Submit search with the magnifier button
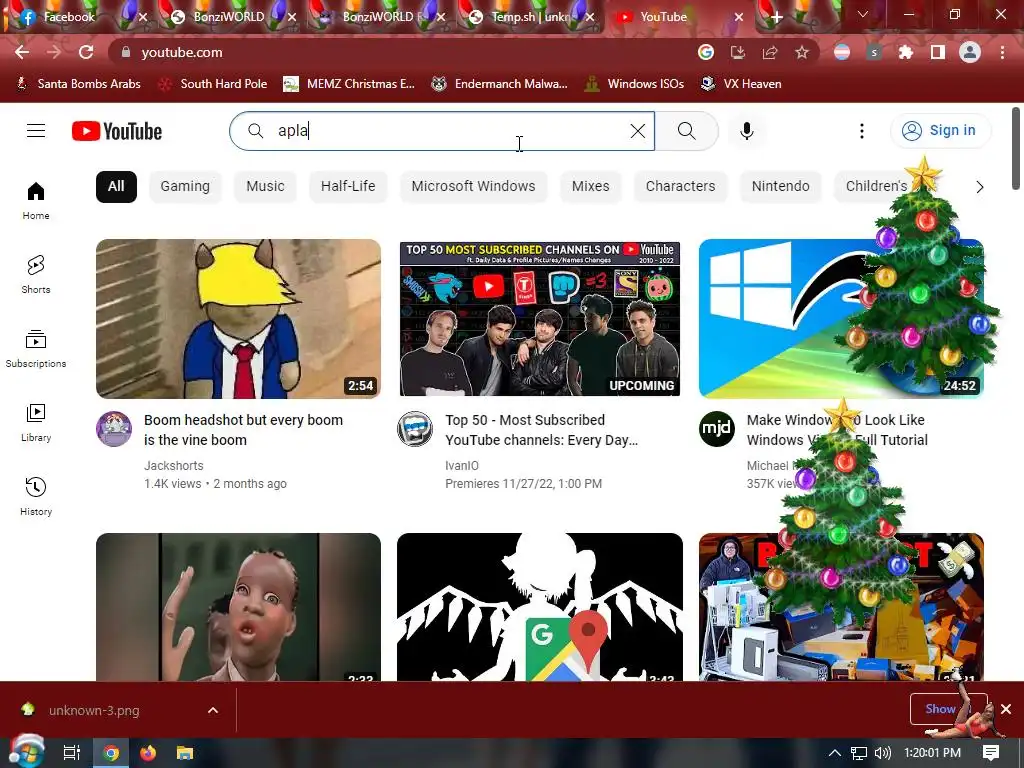 (x=686, y=131)
